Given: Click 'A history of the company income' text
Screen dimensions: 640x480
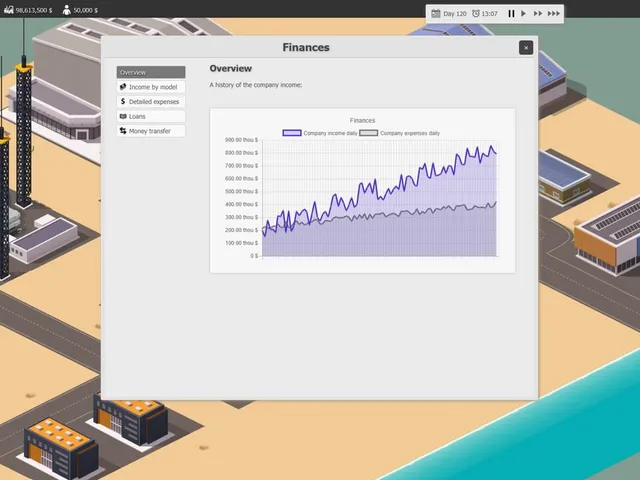Looking at the screenshot, I should click(x=256, y=85).
